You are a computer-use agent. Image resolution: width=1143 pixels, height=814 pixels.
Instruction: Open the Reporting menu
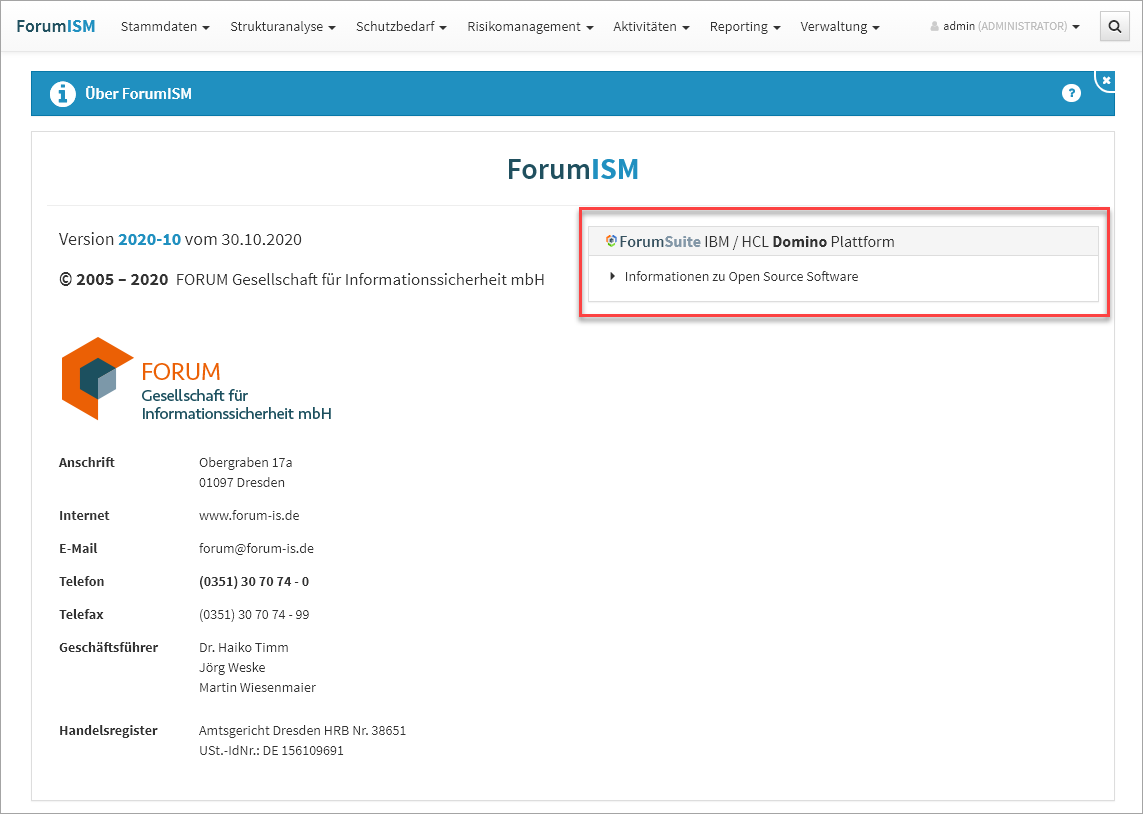[x=744, y=26]
